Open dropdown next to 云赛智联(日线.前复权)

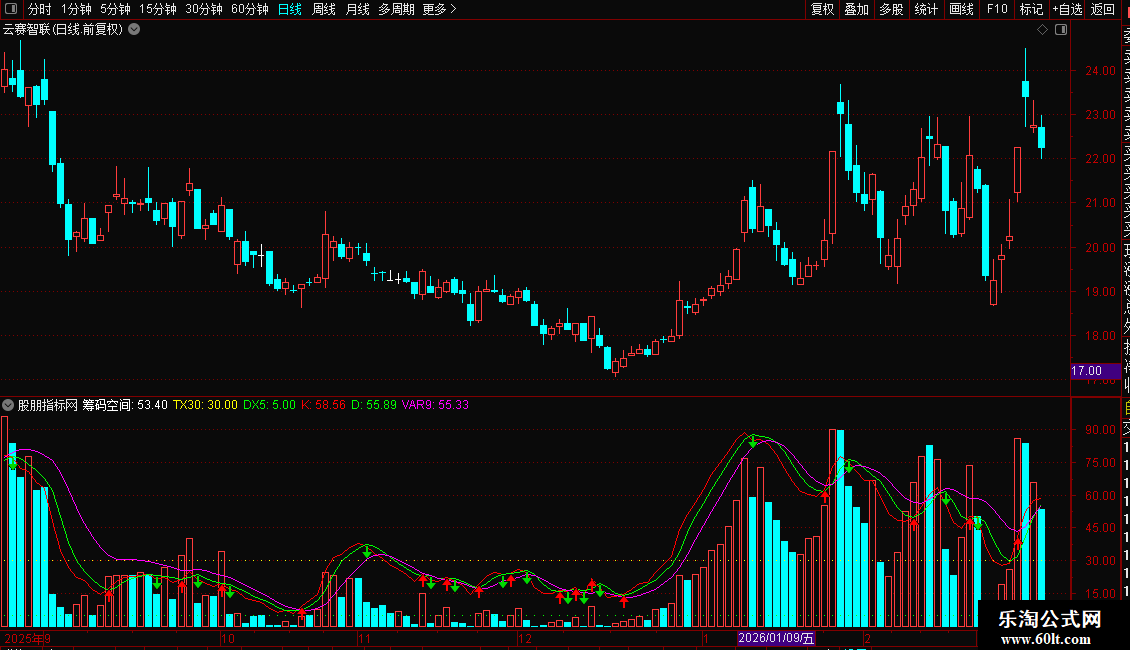coord(134,30)
